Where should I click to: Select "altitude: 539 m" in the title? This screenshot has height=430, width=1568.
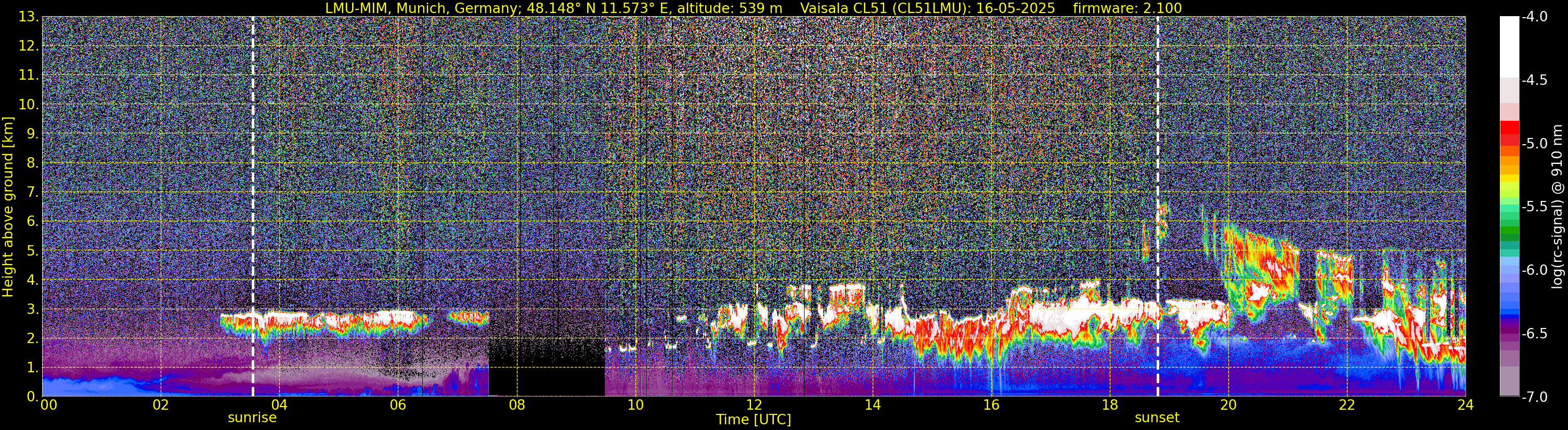point(730,8)
